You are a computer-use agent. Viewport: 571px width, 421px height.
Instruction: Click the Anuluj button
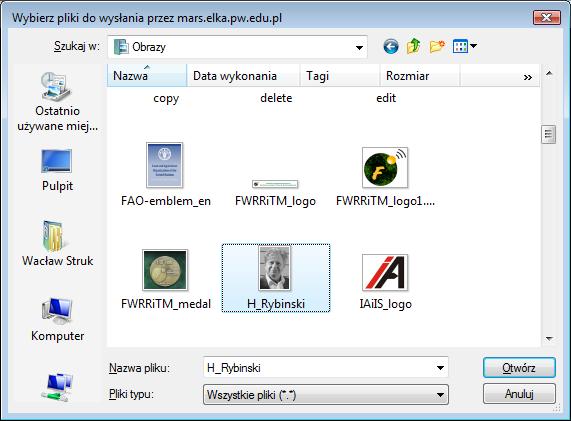[519, 394]
